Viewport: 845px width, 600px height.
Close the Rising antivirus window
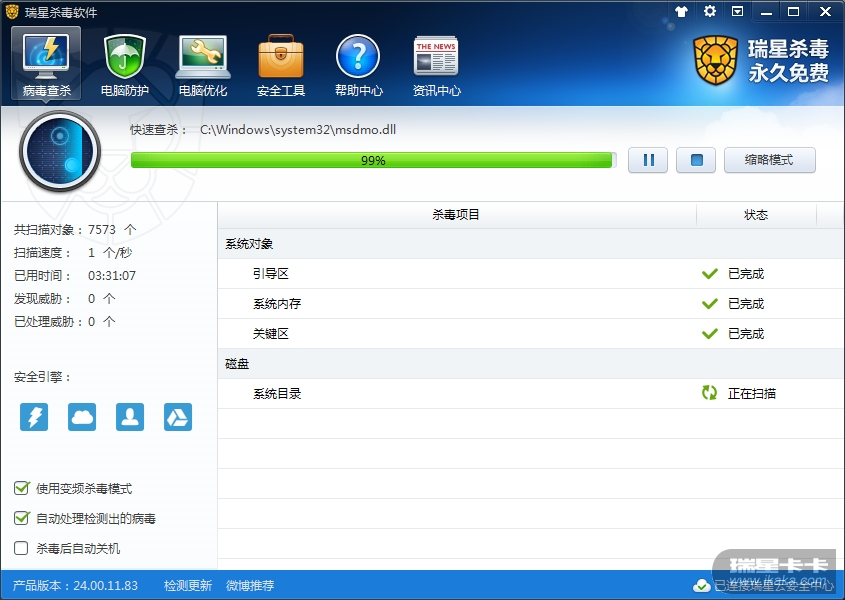click(825, 11)
